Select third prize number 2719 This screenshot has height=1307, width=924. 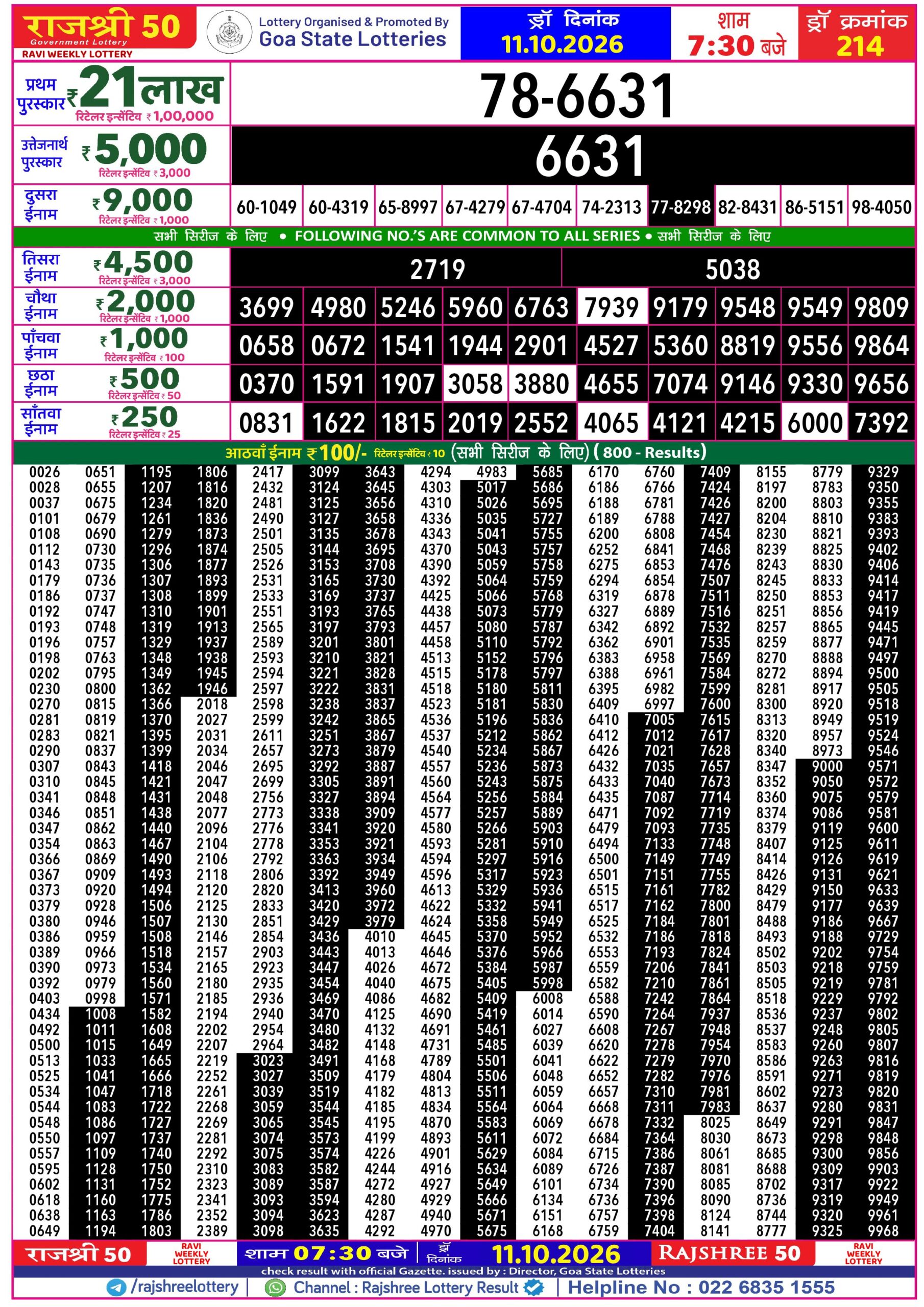click(x=437, y=269)
